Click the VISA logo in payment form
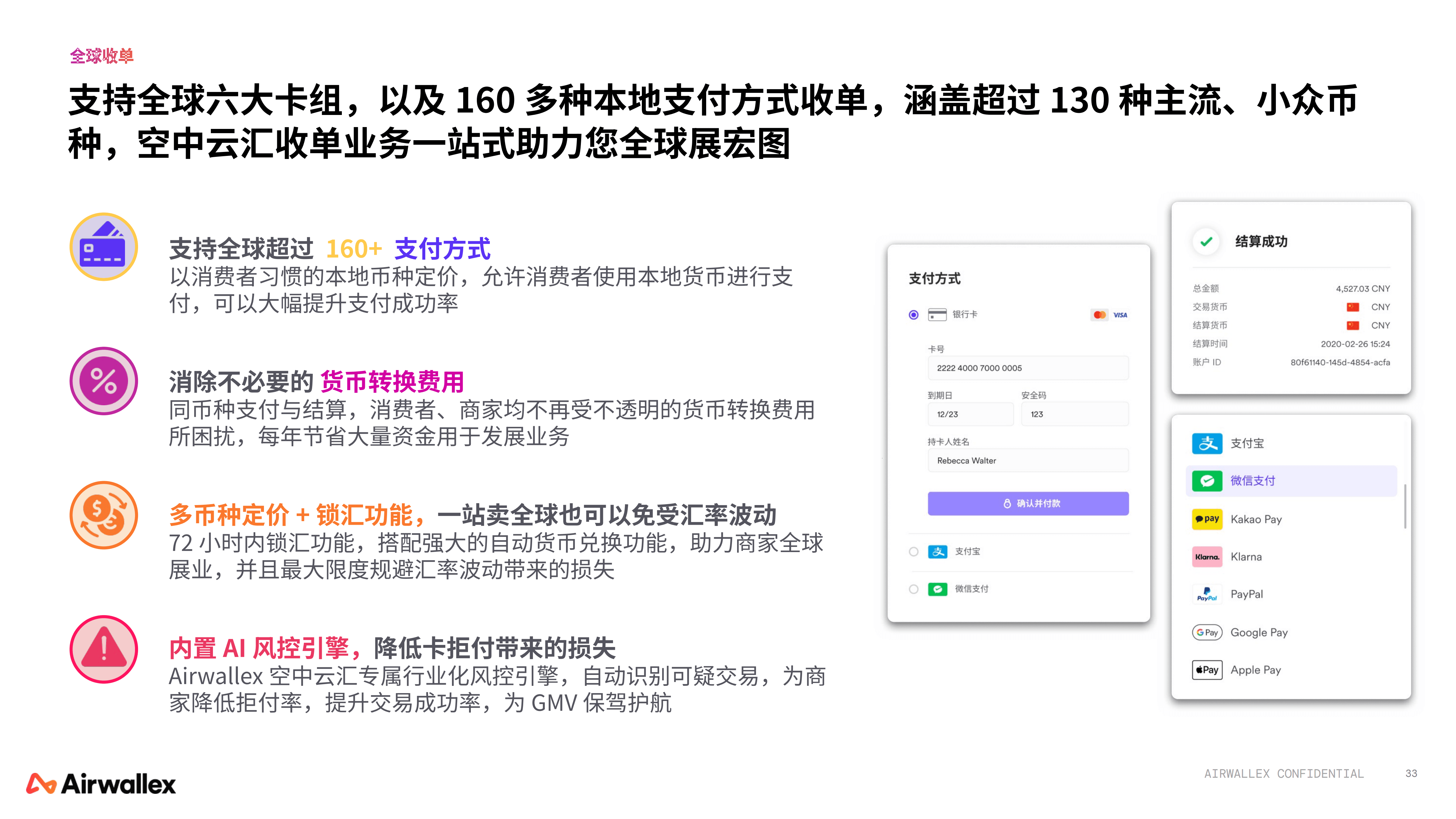 pyautogui.click(x=1120, y=315)
